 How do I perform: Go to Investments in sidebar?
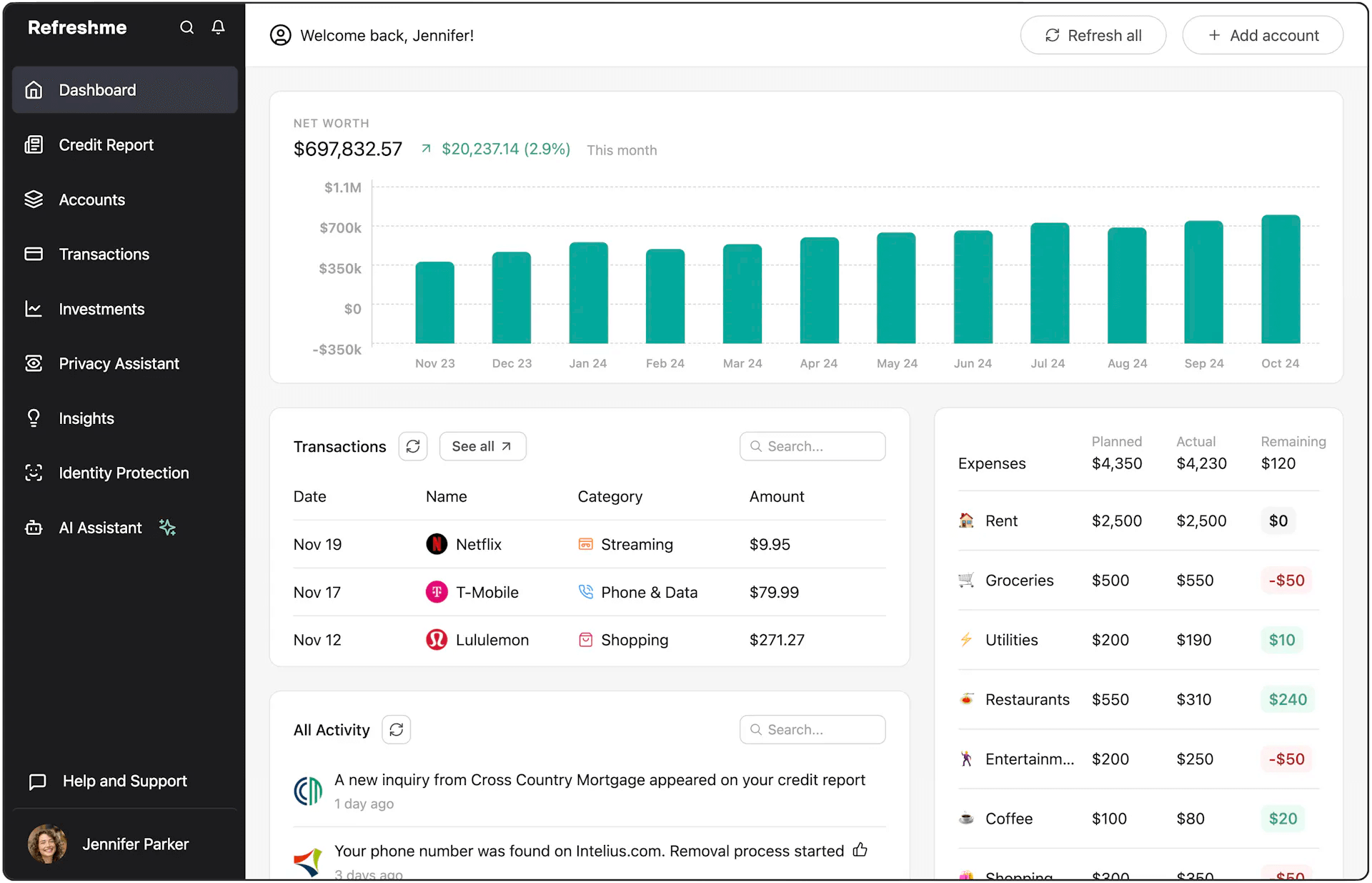tap(101, 309)
